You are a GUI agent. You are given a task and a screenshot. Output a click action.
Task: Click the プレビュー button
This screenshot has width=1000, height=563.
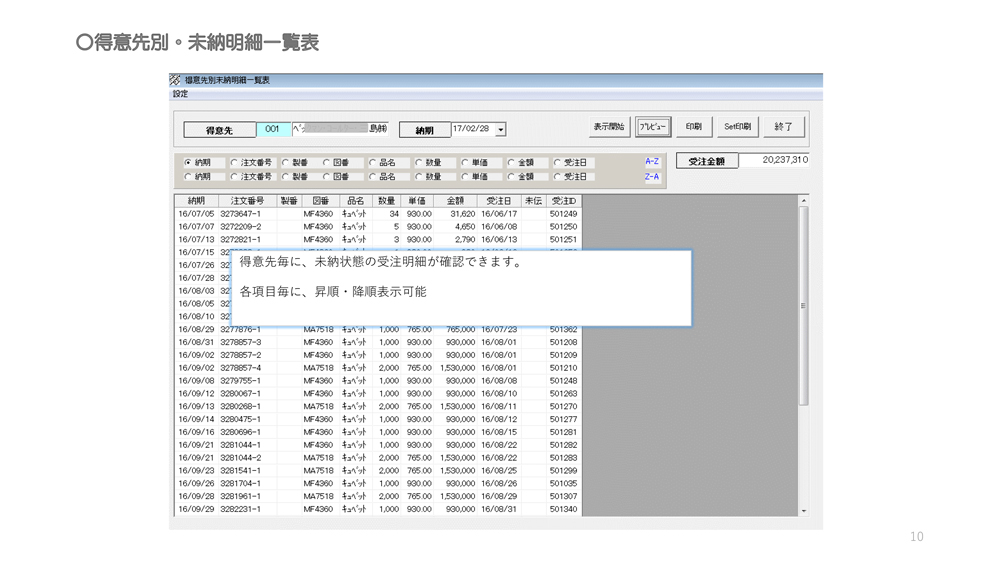point(652,126)
